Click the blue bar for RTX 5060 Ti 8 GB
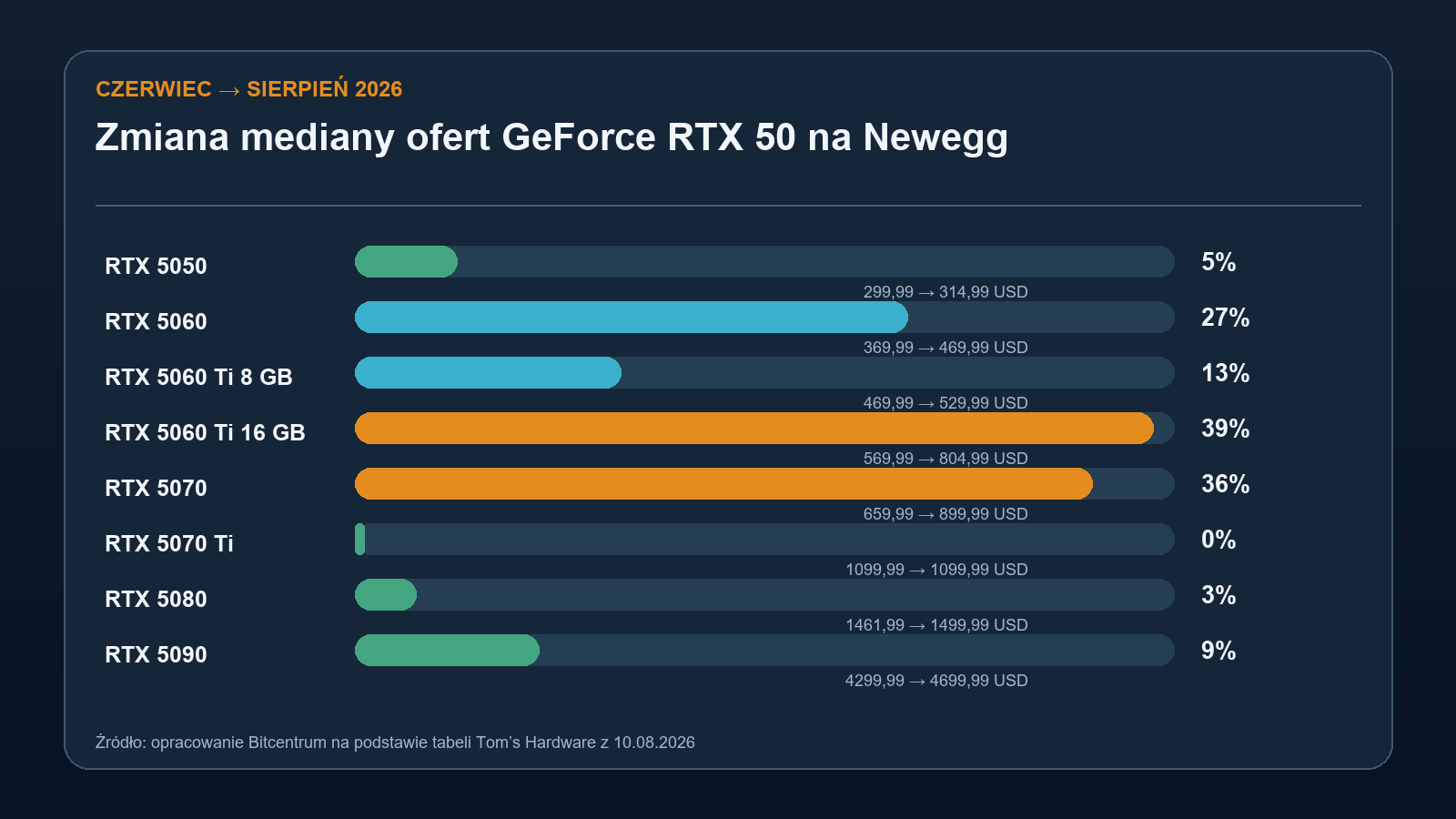 pyautogui.click(x=488, y=372)
